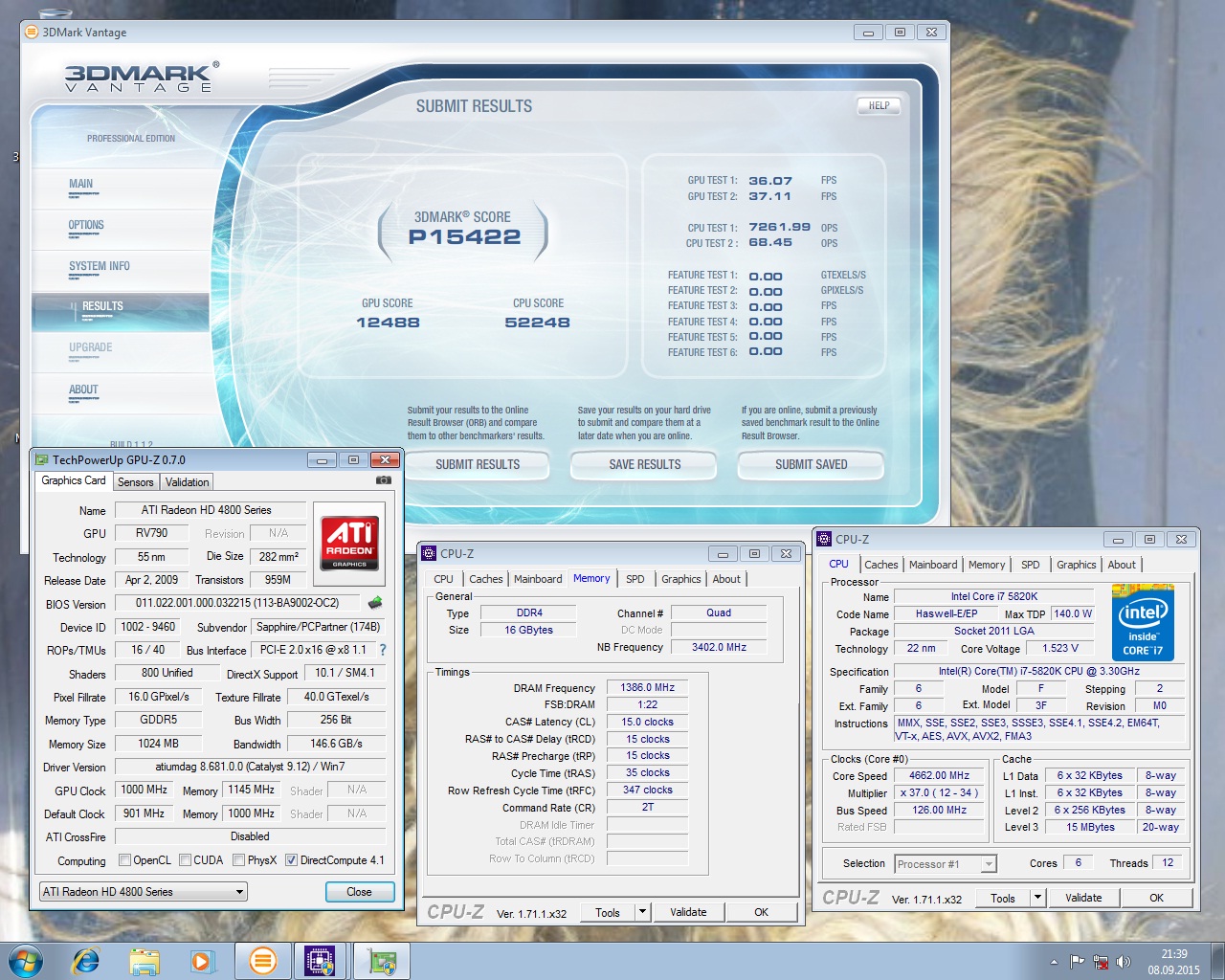Image resolution: width=1225 pixels, height=980 pixels.
Task: Switch to Validation tab in GPU-Z
Action: [187, 482]
